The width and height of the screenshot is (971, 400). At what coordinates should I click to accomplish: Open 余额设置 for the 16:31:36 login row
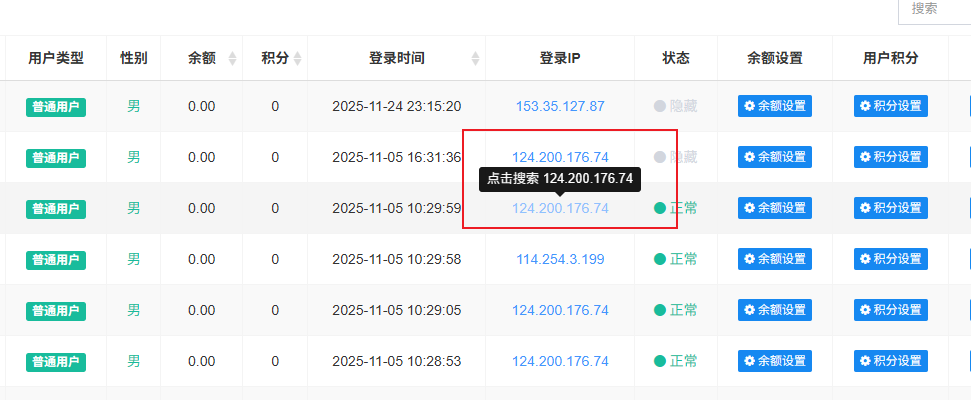(775, 157)
